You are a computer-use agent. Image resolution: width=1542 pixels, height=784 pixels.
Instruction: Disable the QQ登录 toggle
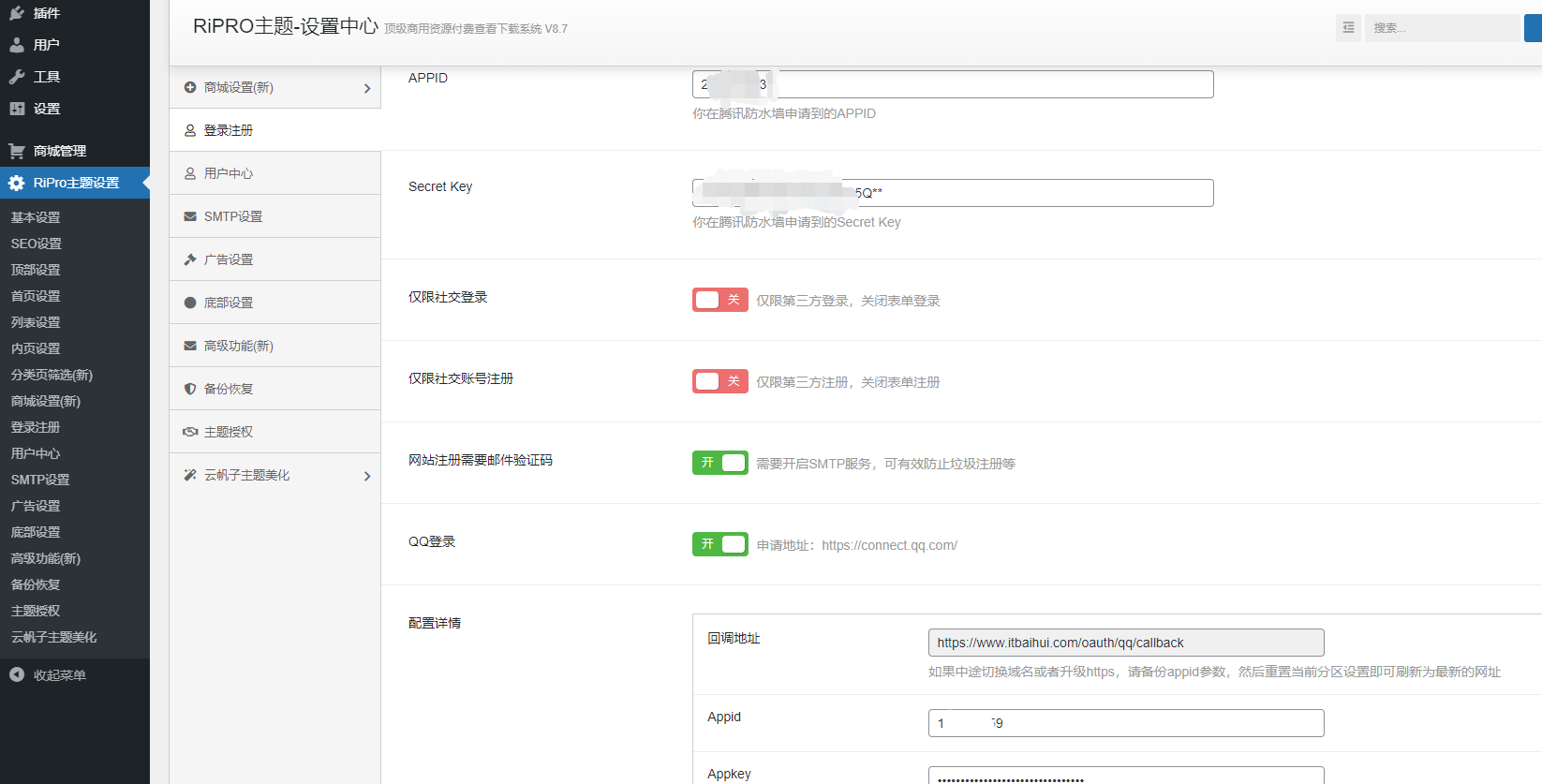pos(719,544)
